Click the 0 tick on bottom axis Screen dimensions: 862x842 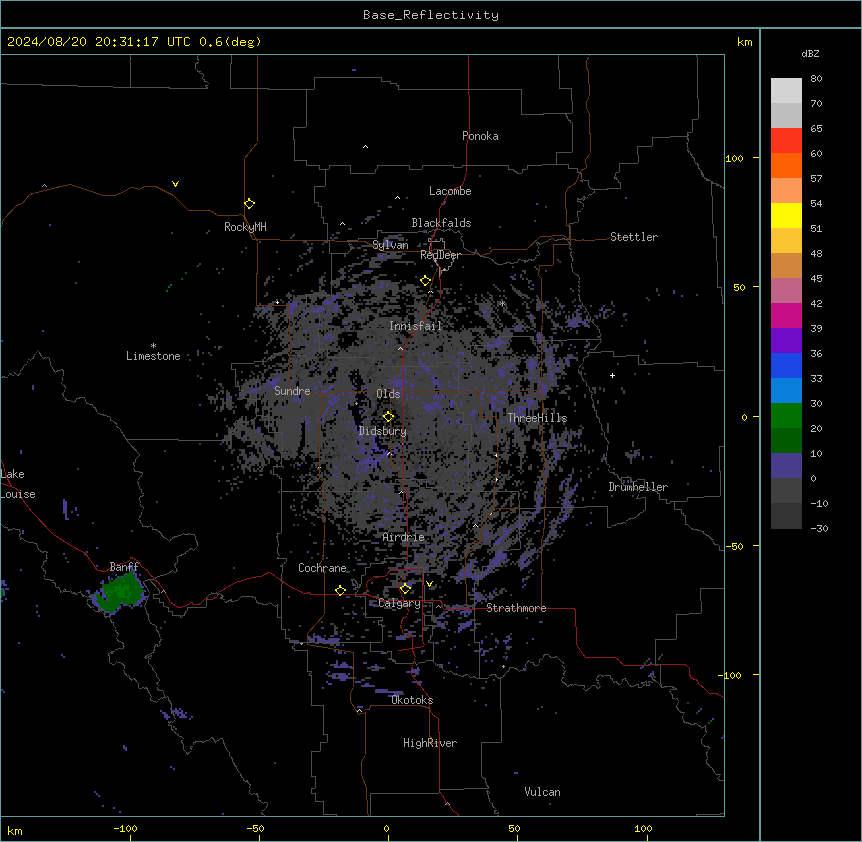(x=386, y=828)
